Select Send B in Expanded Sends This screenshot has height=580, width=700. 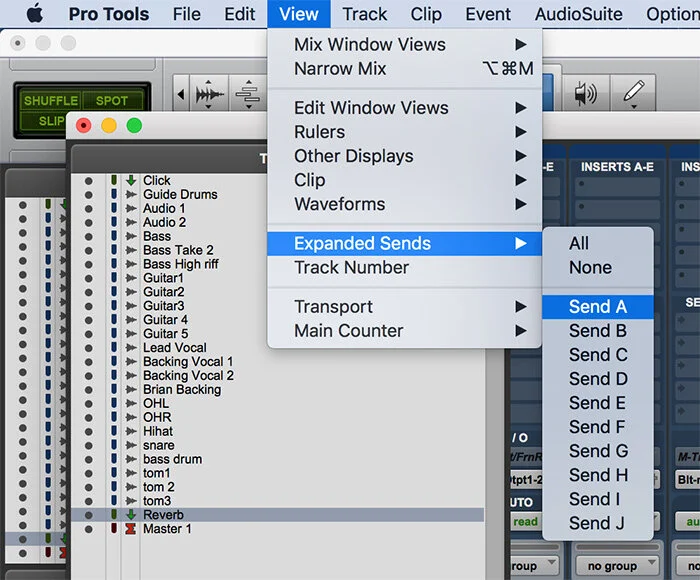[x=598, y=331]
